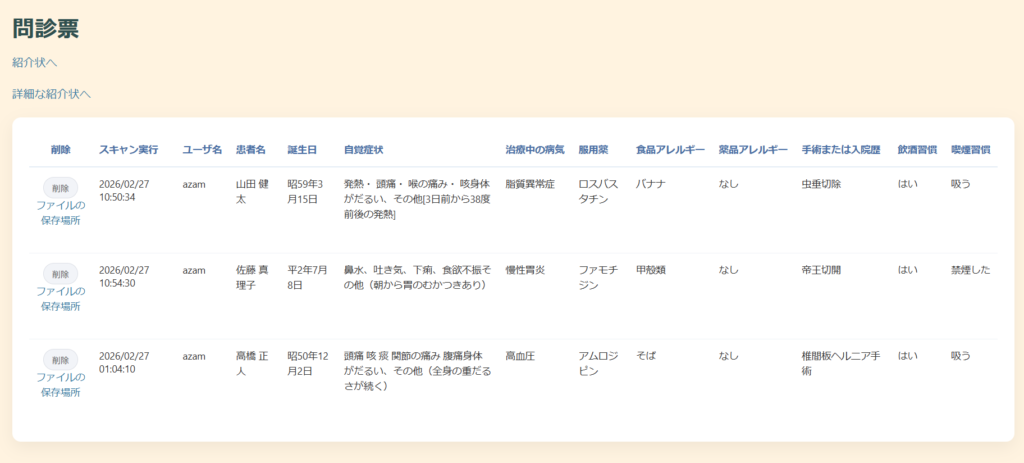Select the 椎間板ヘルニア手術 surgery history cell

pyautogui.click(x=840, y=362)
